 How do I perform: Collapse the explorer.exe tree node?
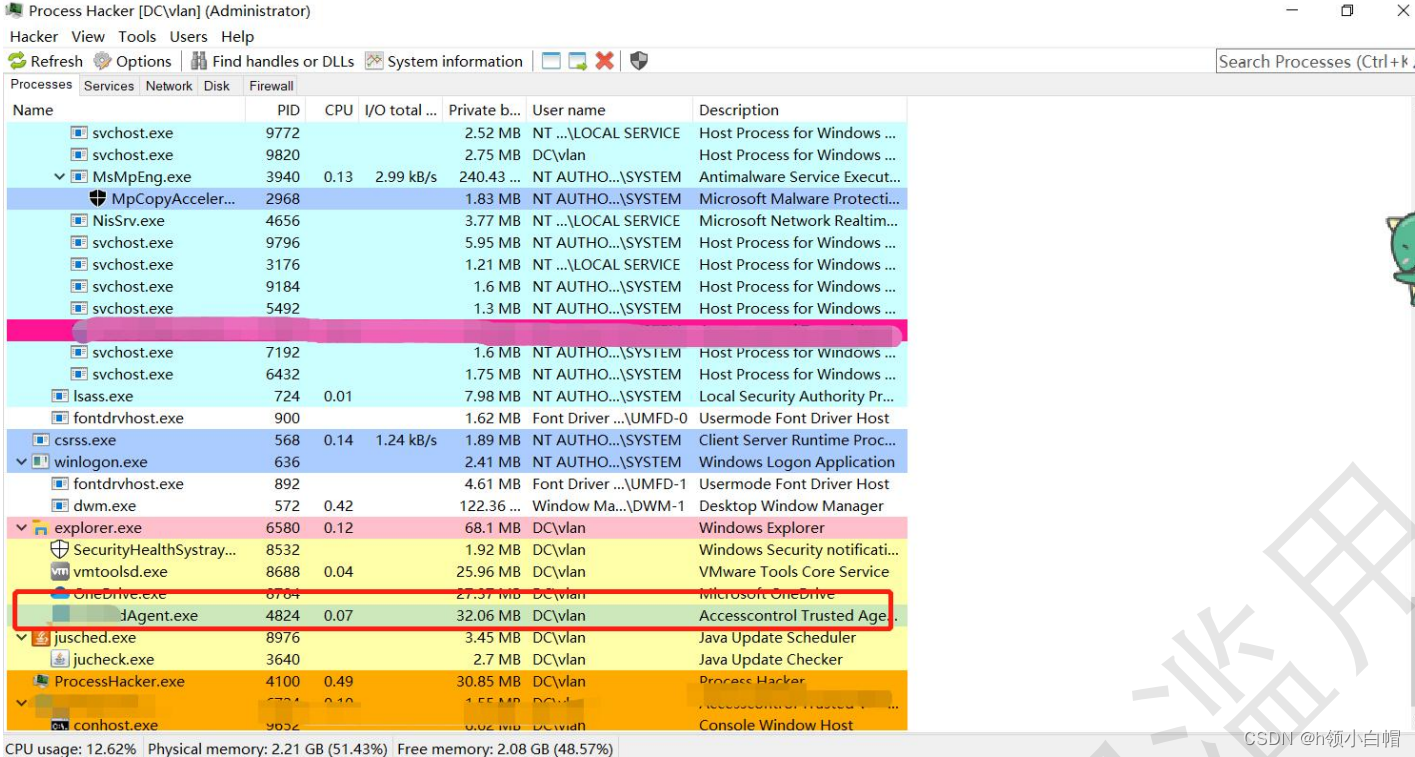[21, 527]
